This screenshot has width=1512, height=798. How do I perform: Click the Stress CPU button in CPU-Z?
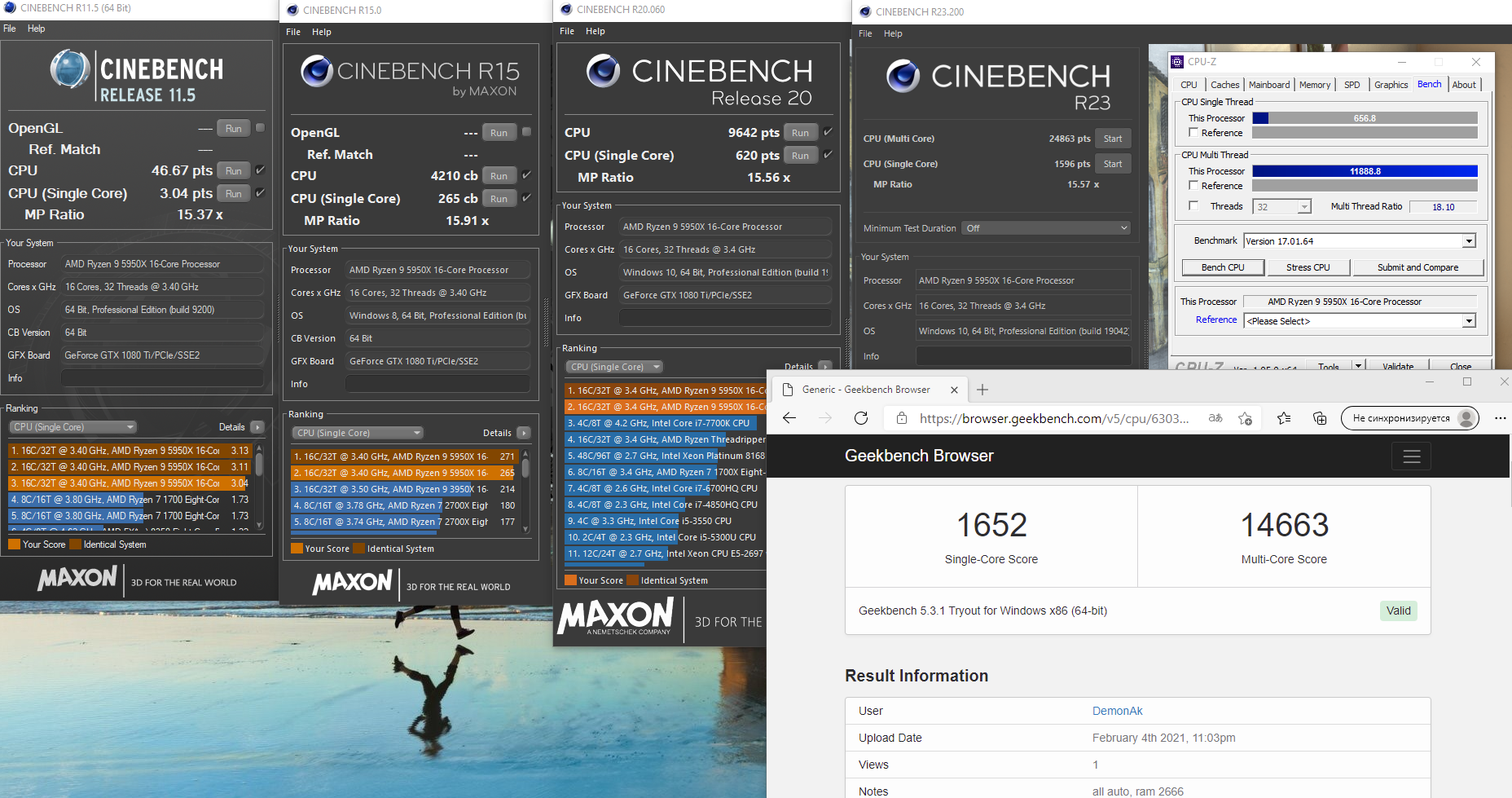[x=1308, y=267]
